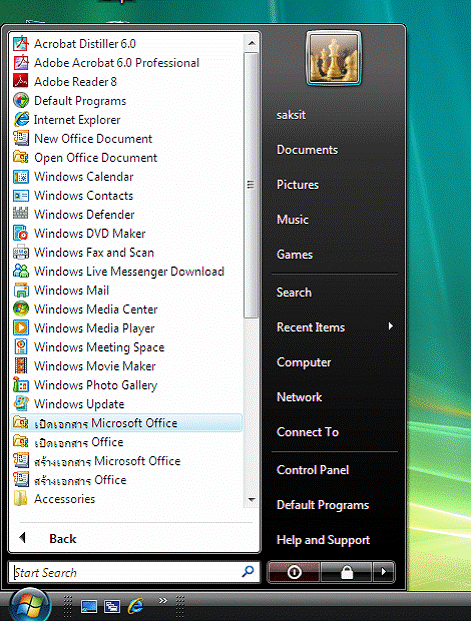Click the programs list scroll down arrow

(x=251, y=500)
